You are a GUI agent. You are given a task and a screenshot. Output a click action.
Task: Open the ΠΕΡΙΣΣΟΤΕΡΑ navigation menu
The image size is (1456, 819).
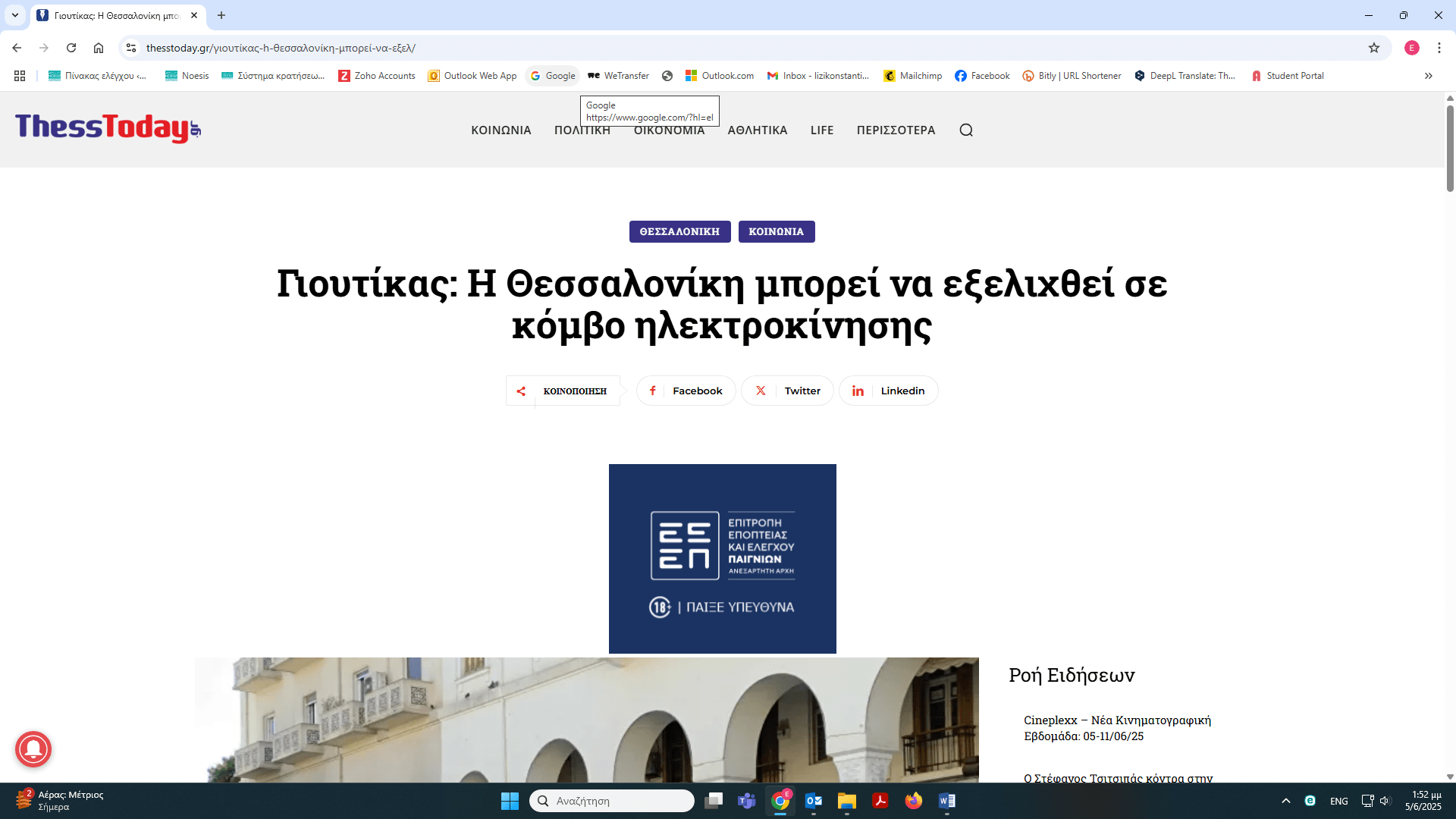point(896,130)
